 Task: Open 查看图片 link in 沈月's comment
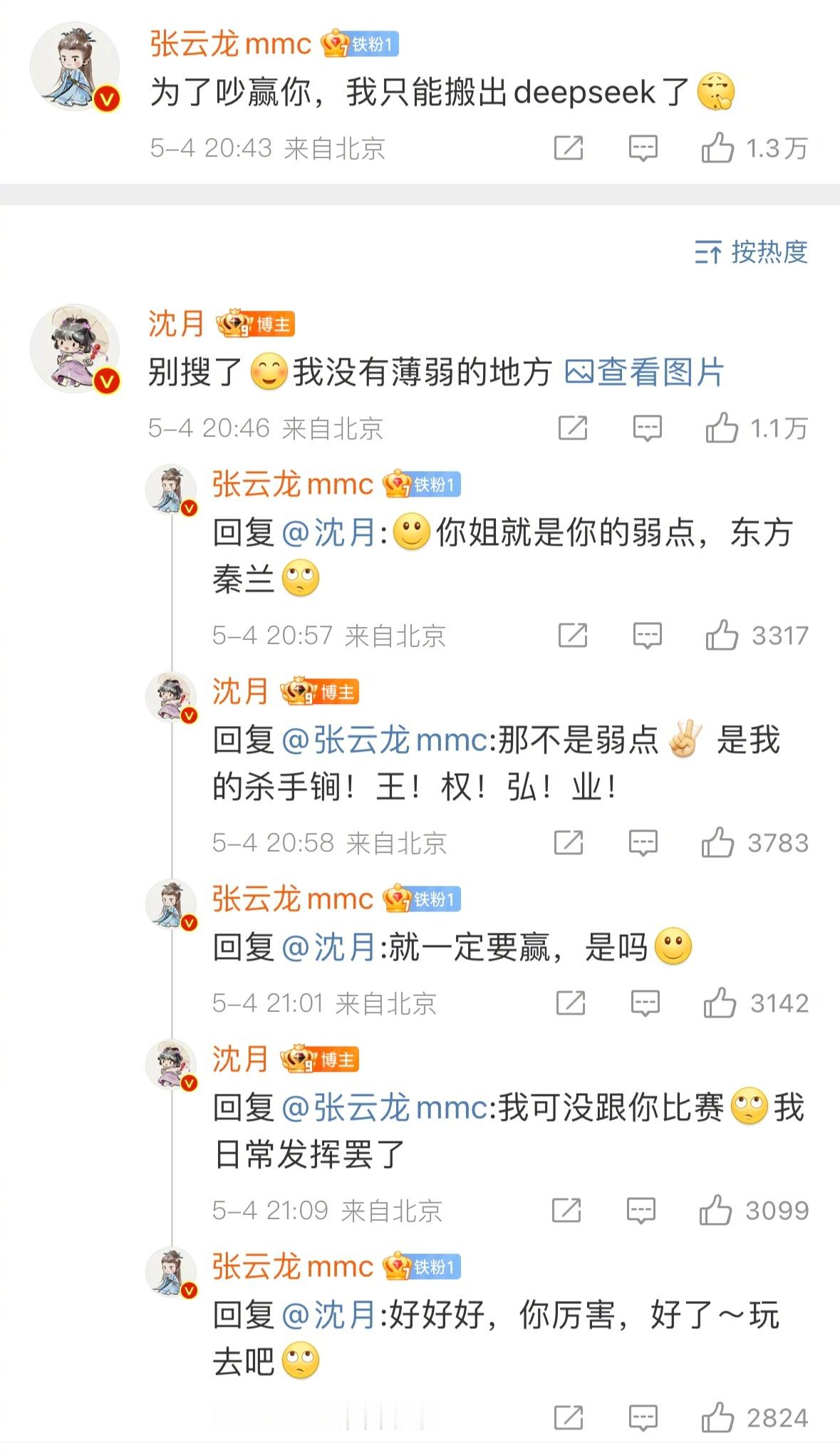(644, 372)
